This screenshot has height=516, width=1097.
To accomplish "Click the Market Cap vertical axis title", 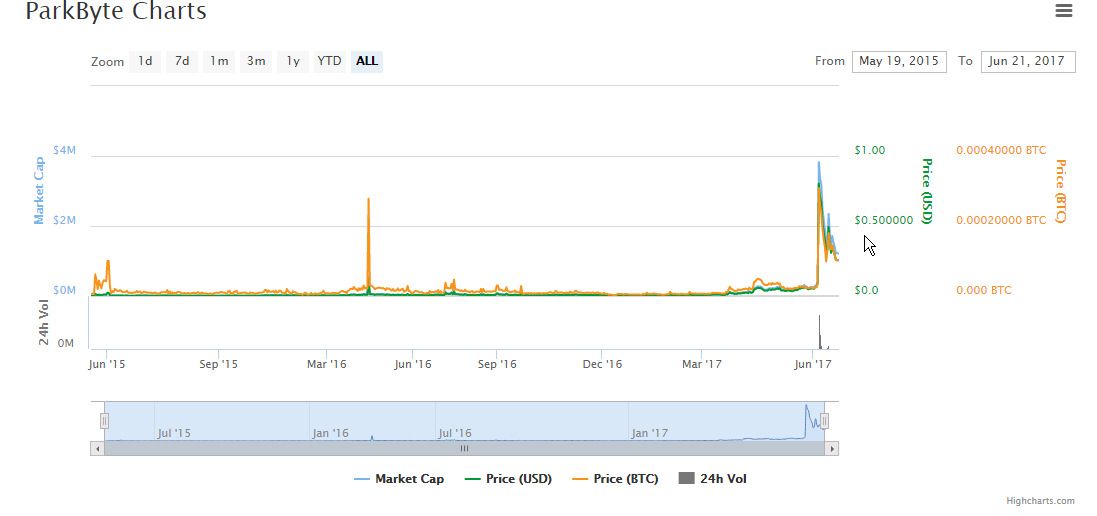I will (39, 191).
